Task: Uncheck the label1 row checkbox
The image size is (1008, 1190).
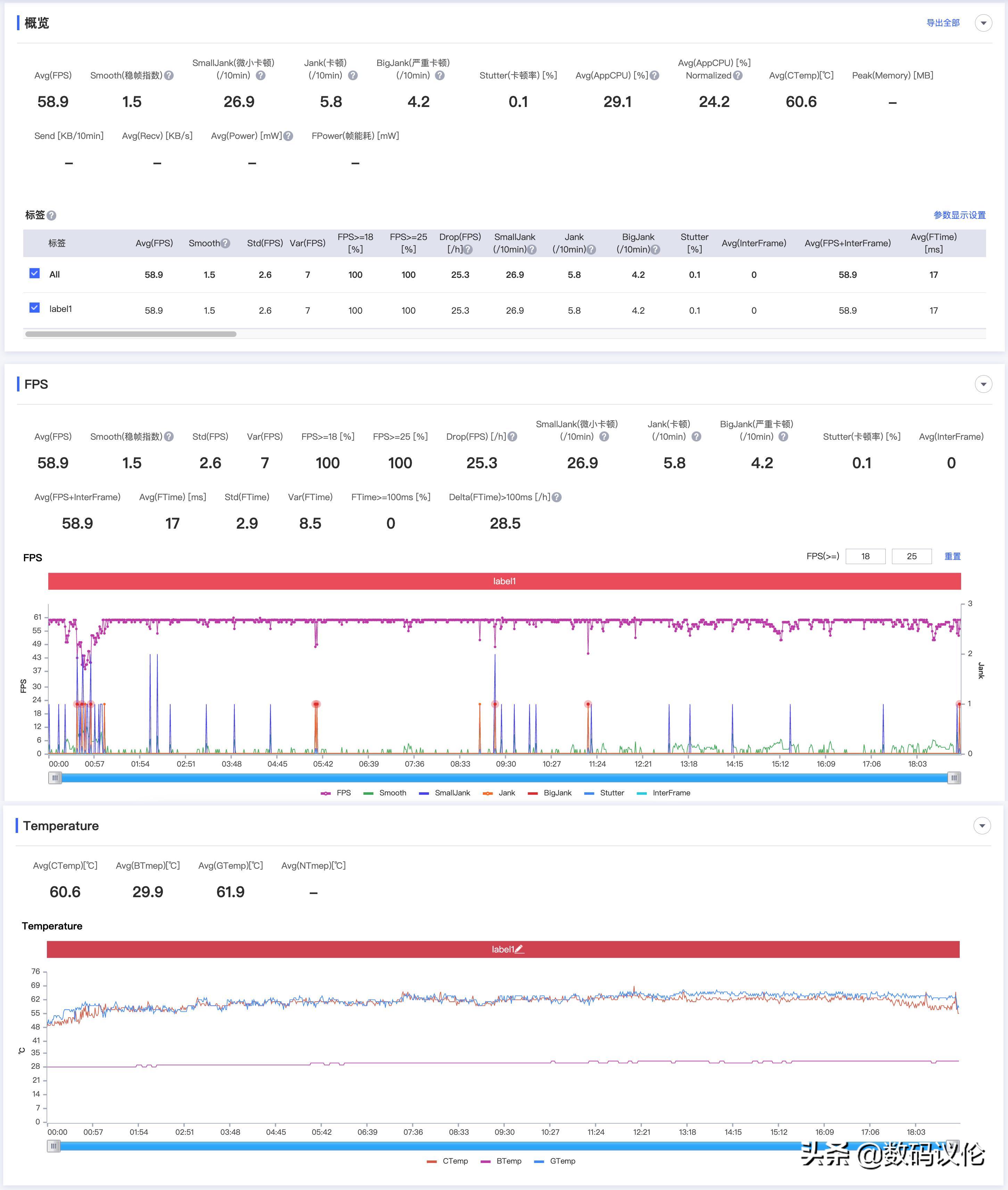Action: click(x=35, y=307)
